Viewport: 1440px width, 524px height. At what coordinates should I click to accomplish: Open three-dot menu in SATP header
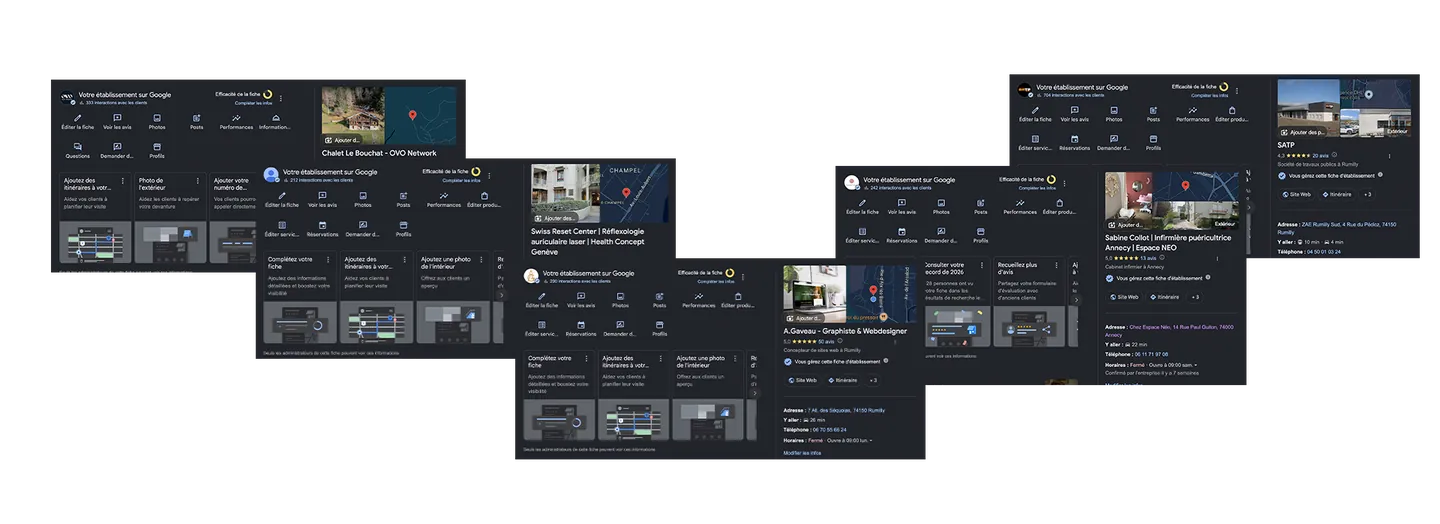click(x=1237, y=90)
